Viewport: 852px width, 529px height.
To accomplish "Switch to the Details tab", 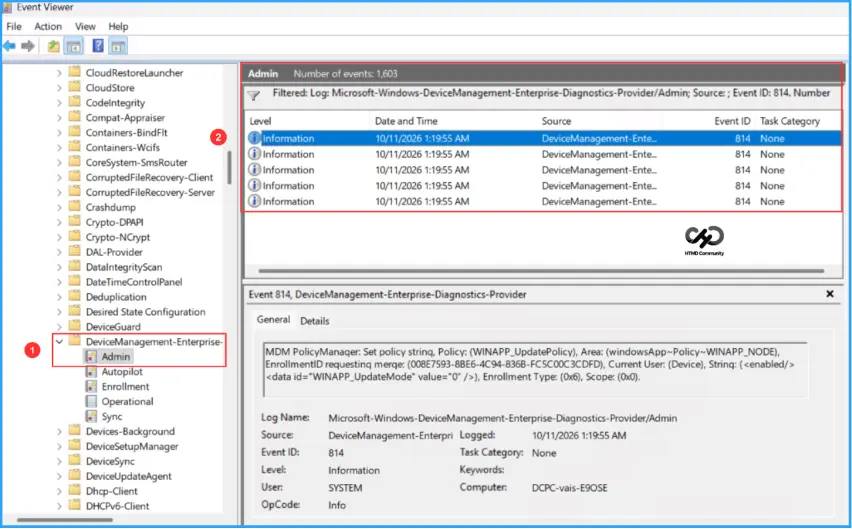I will click(x=315, y=321).
